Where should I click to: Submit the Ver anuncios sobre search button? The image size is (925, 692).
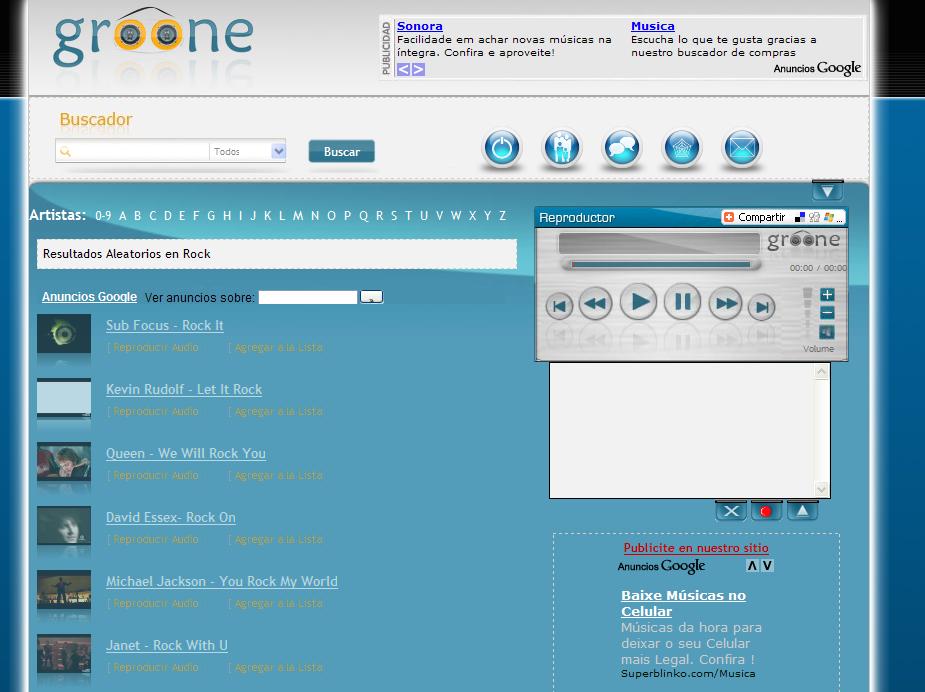(372, 297)
